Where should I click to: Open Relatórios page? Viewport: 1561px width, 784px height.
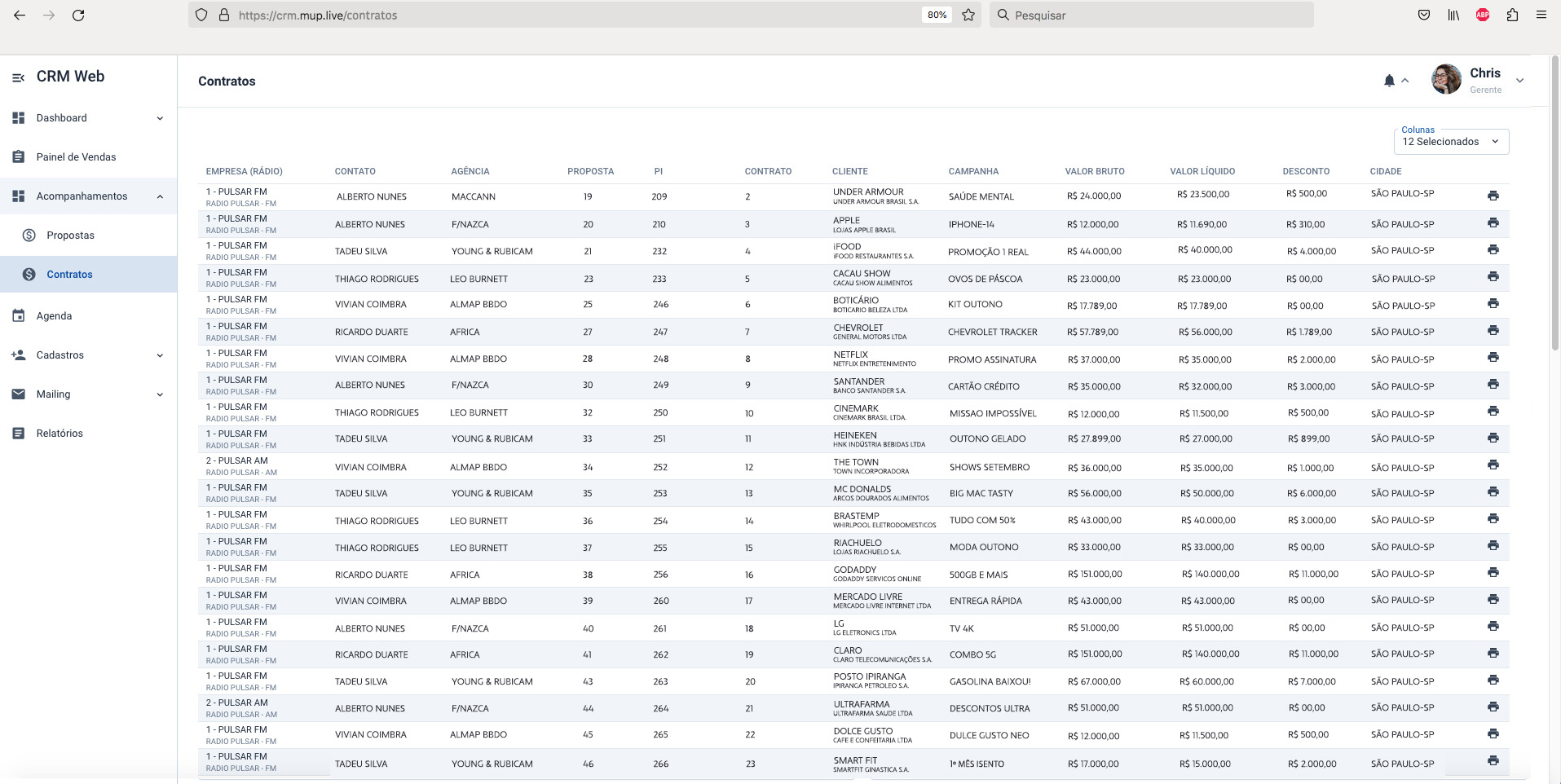click(x=88, y=434)
